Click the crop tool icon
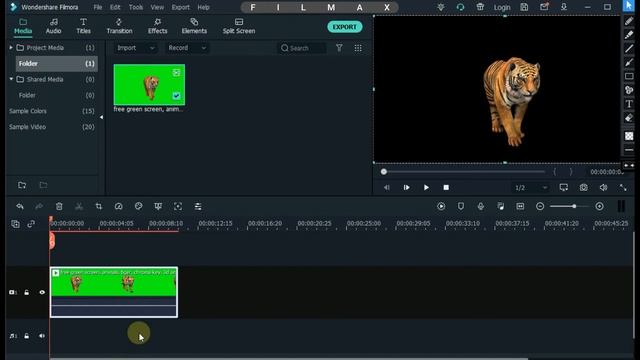Image resolution: width=640 pixels, height=360 pixels. [x=99, y=207]
